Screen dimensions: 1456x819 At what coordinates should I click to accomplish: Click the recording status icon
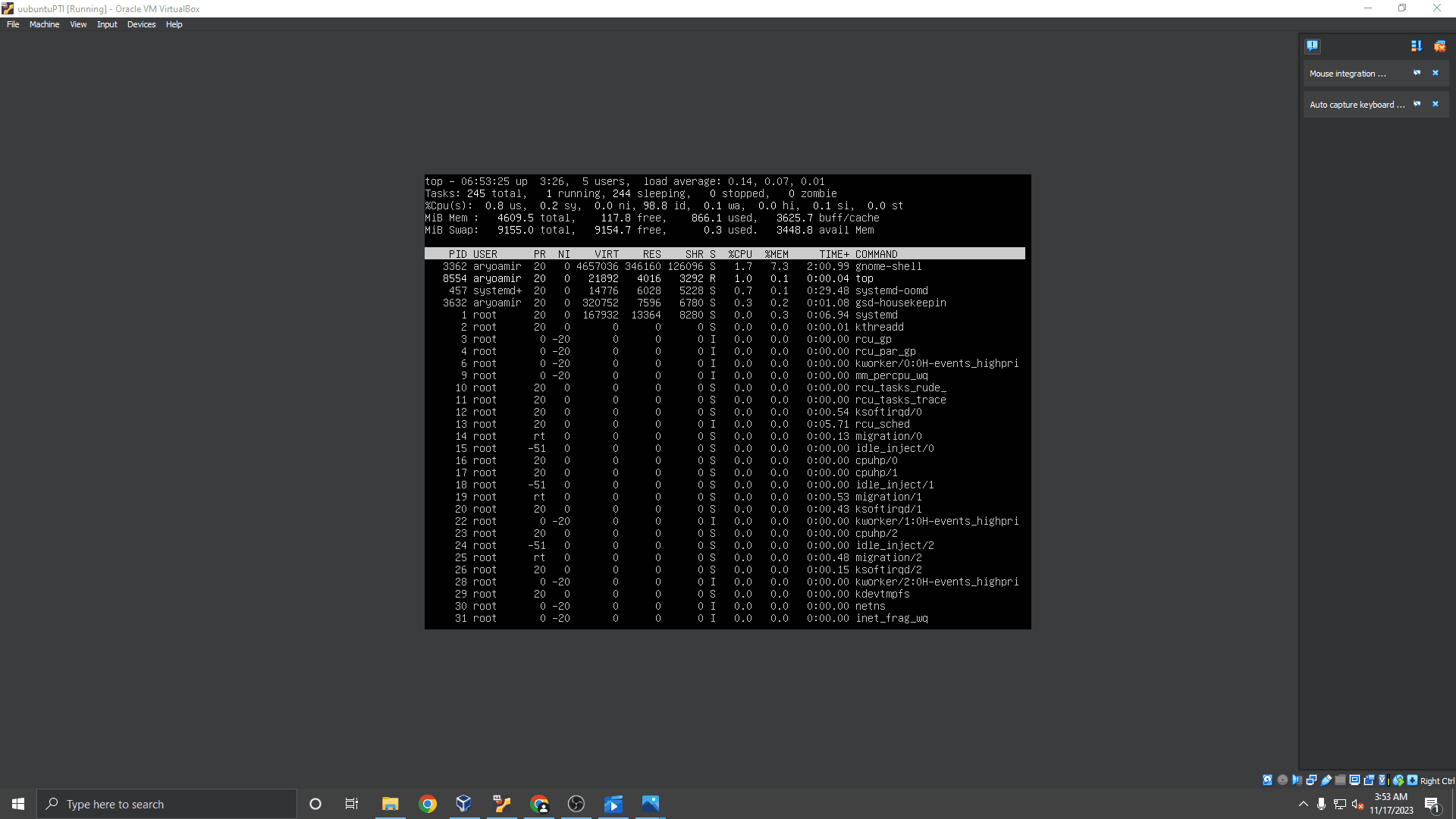coord(1369,780)
